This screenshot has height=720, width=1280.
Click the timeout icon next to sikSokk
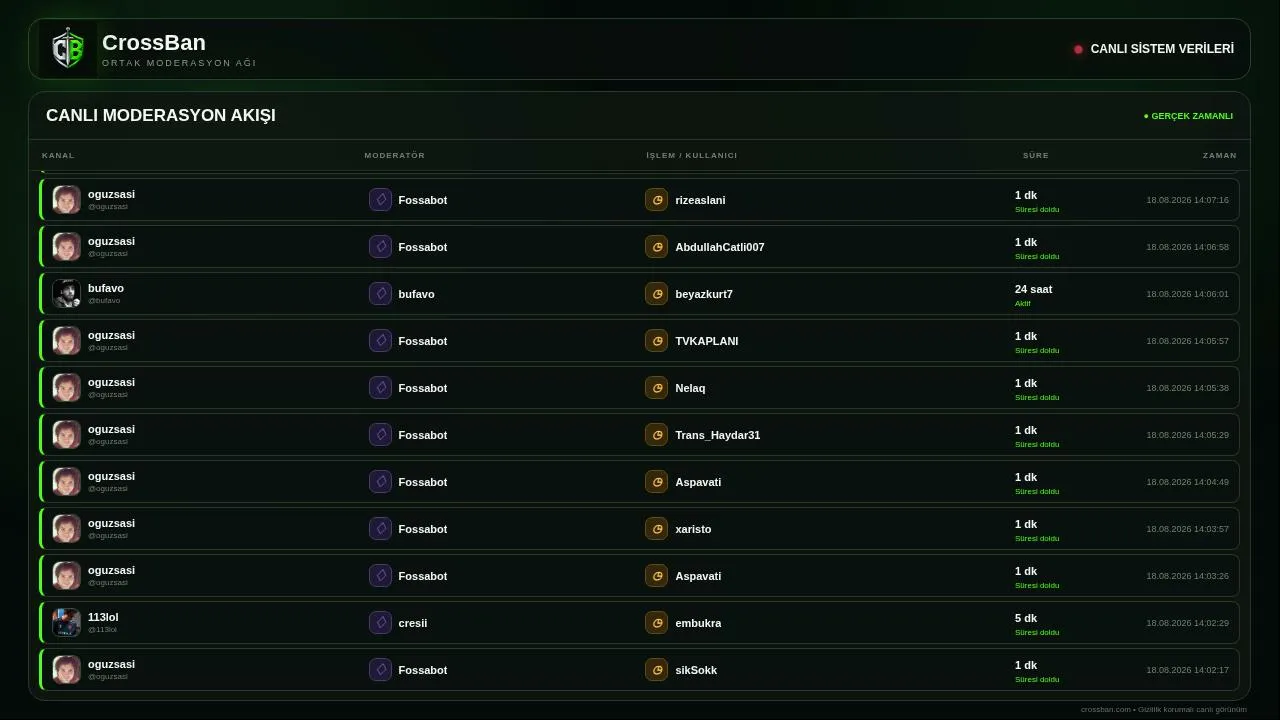[x=656, y=669]
